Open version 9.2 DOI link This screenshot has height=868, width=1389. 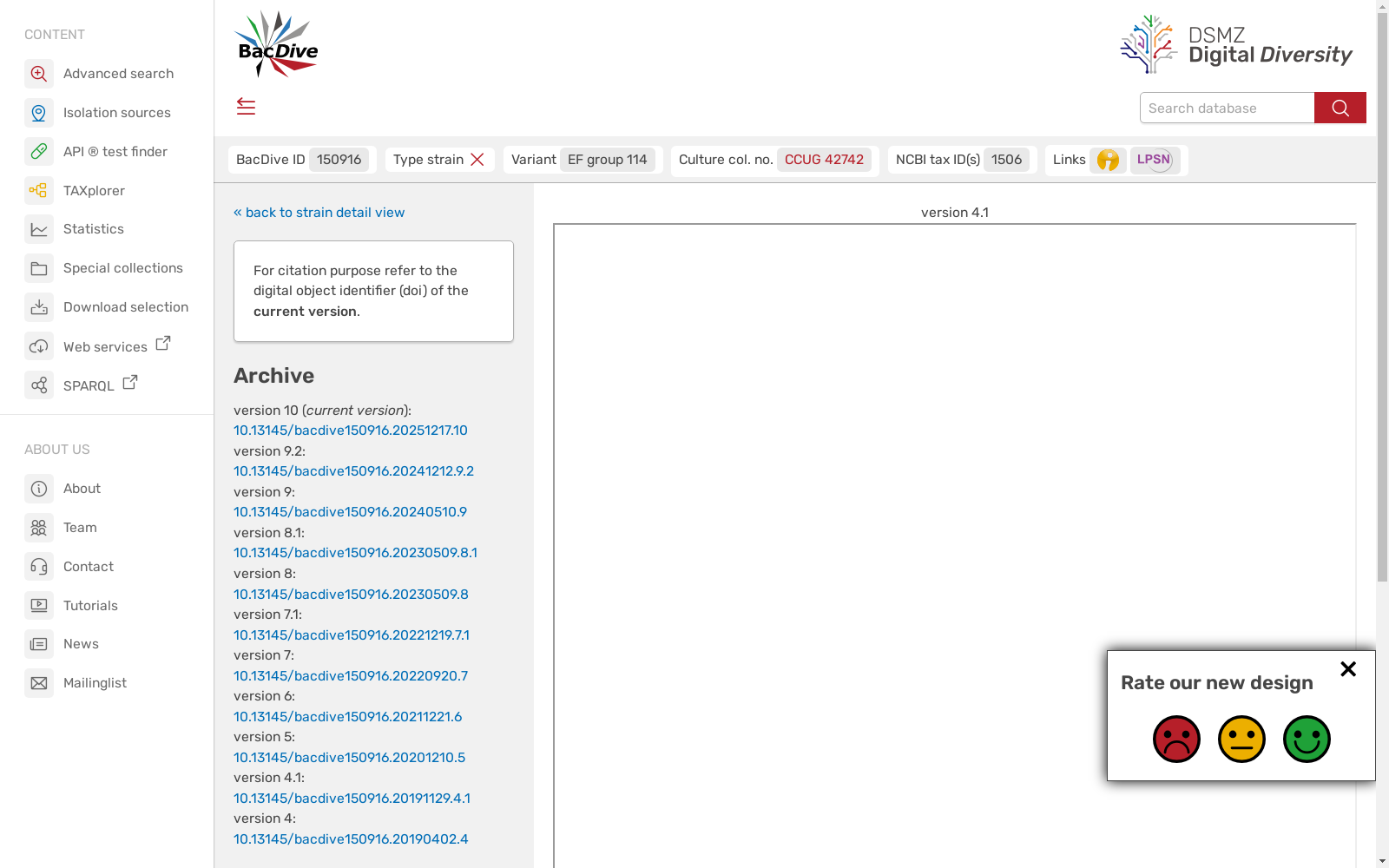[x=353, y=471]
